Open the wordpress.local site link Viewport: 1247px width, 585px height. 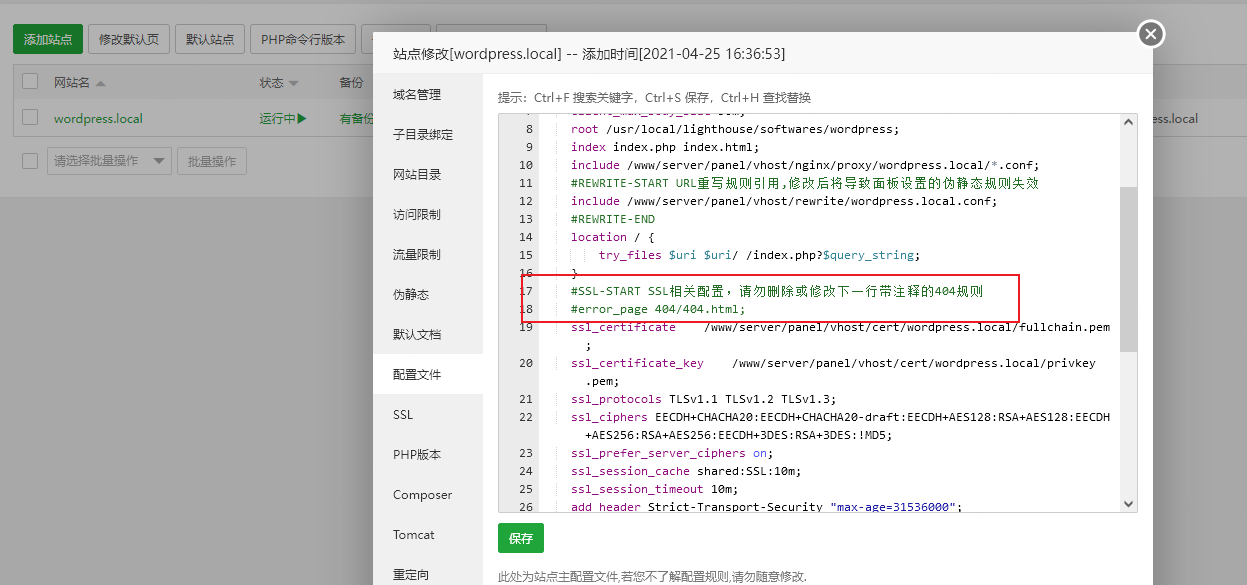98,118
